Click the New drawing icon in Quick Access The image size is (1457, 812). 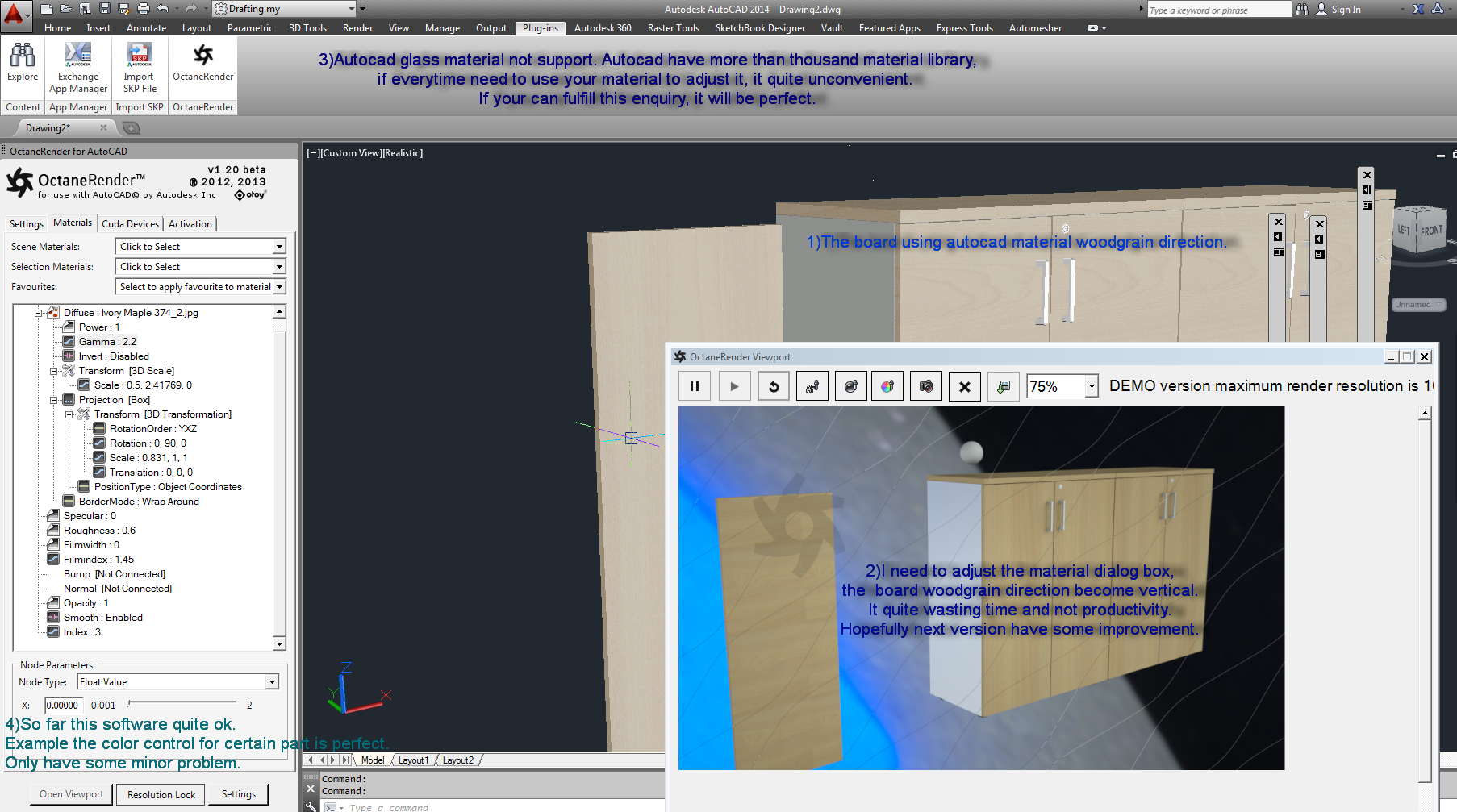point(47,9)
